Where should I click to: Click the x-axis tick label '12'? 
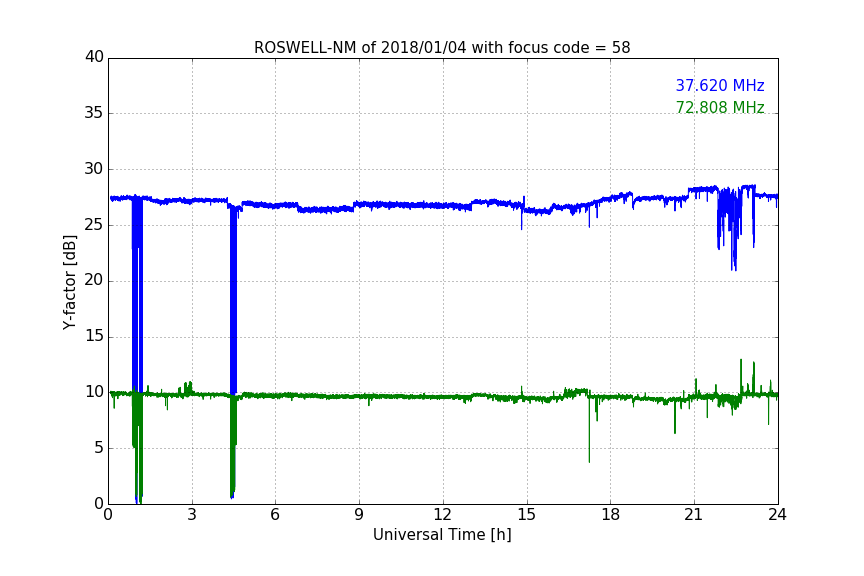pyautogui.click(x=443, y=515)
